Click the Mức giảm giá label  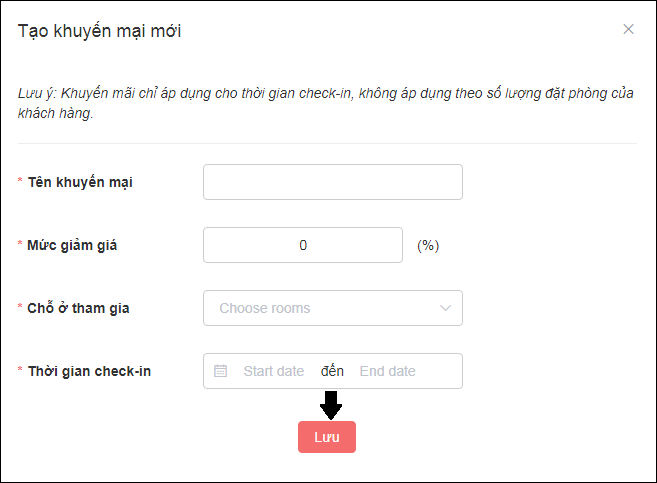(x=72, y=245)
